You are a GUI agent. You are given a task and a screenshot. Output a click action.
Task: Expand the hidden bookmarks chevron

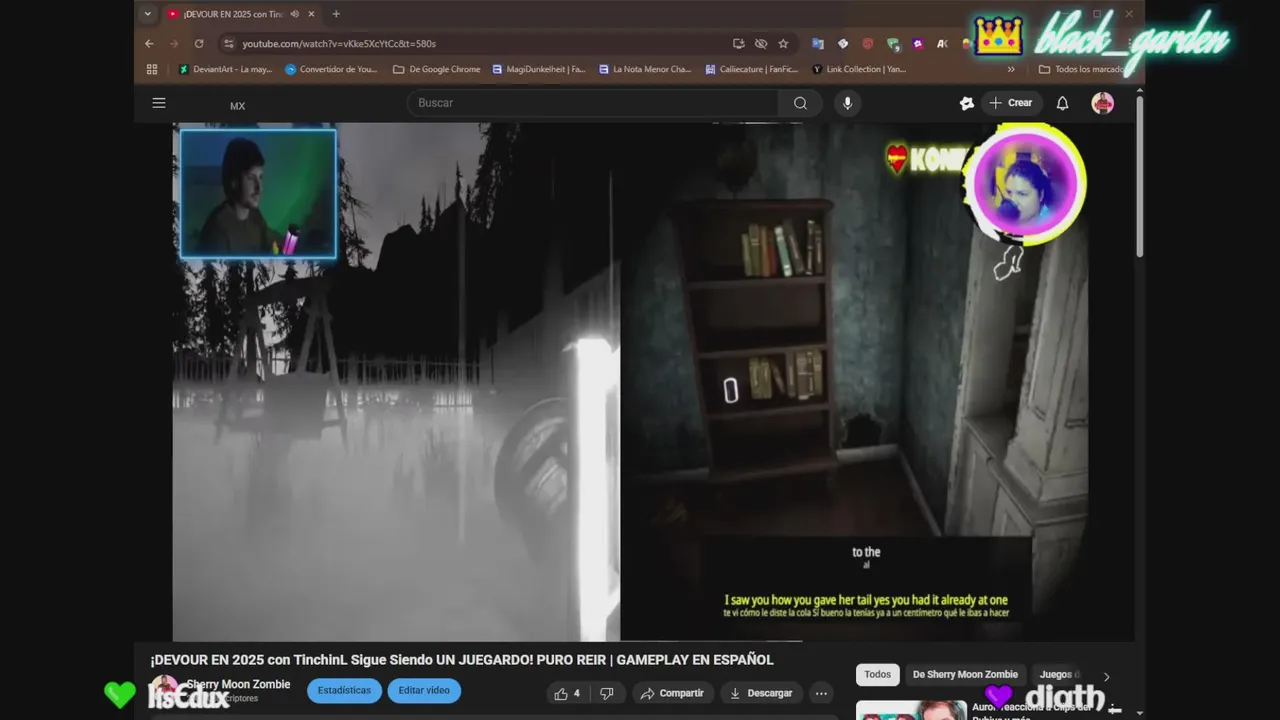tap(1011, 69)
